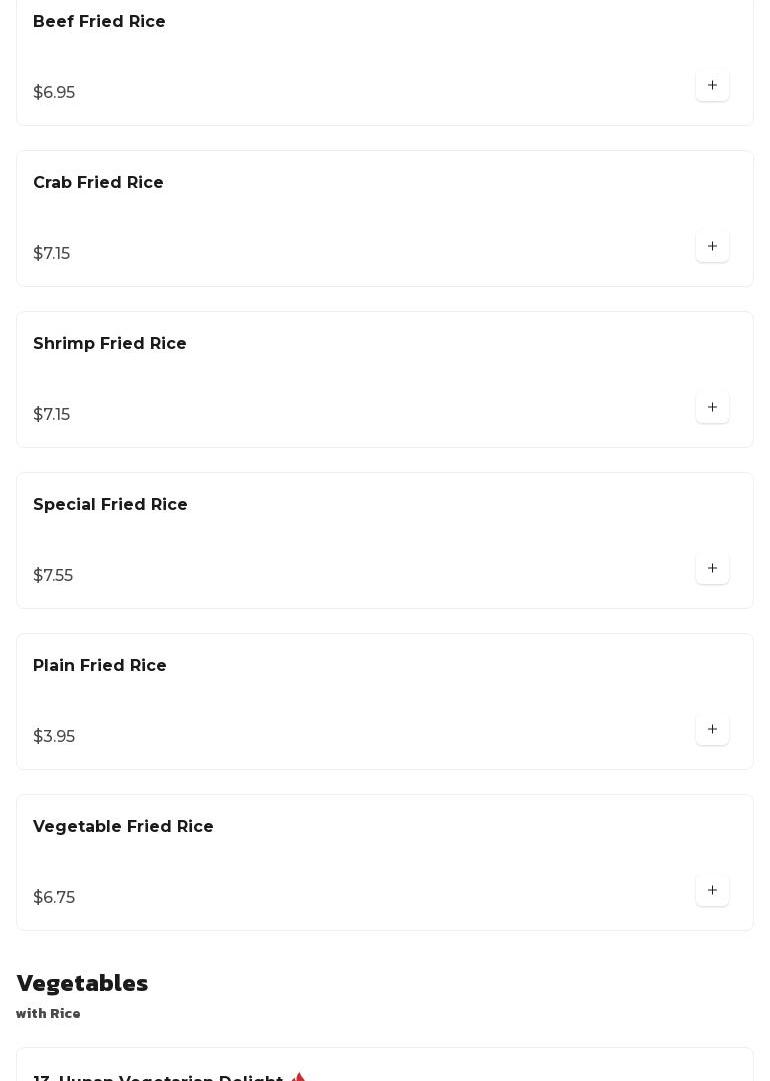770x1081 pixels.
Task: Open the Vegetable Fried Rice title
Action: pos(123,827)
